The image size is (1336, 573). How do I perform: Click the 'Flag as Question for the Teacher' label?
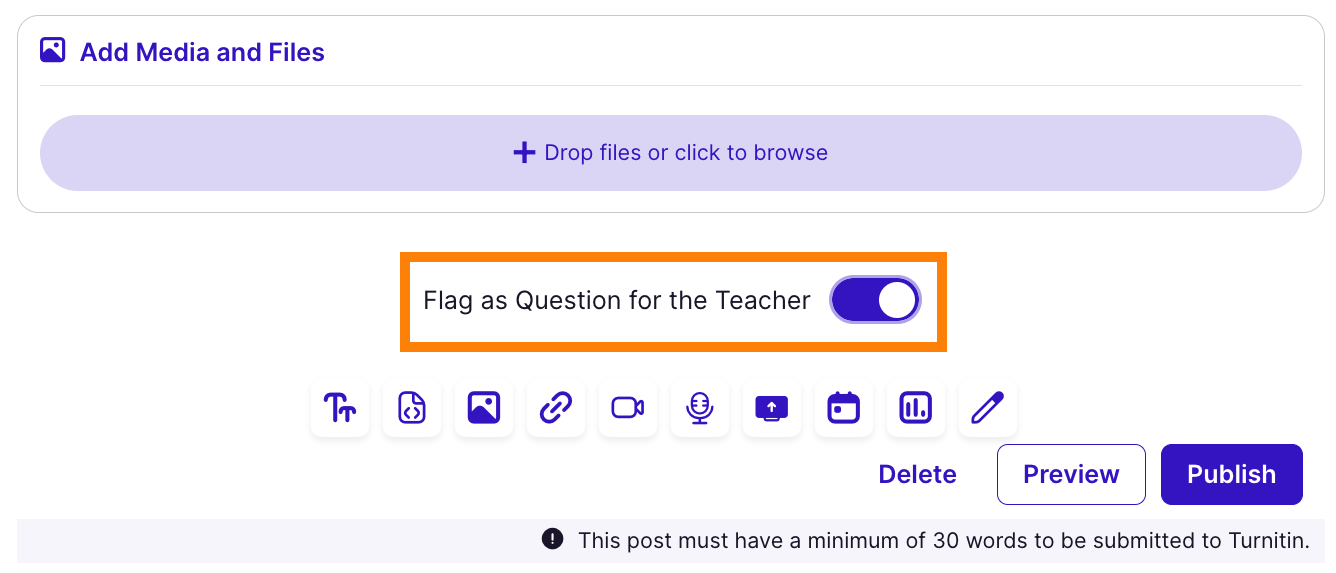(x=616, y=300)
